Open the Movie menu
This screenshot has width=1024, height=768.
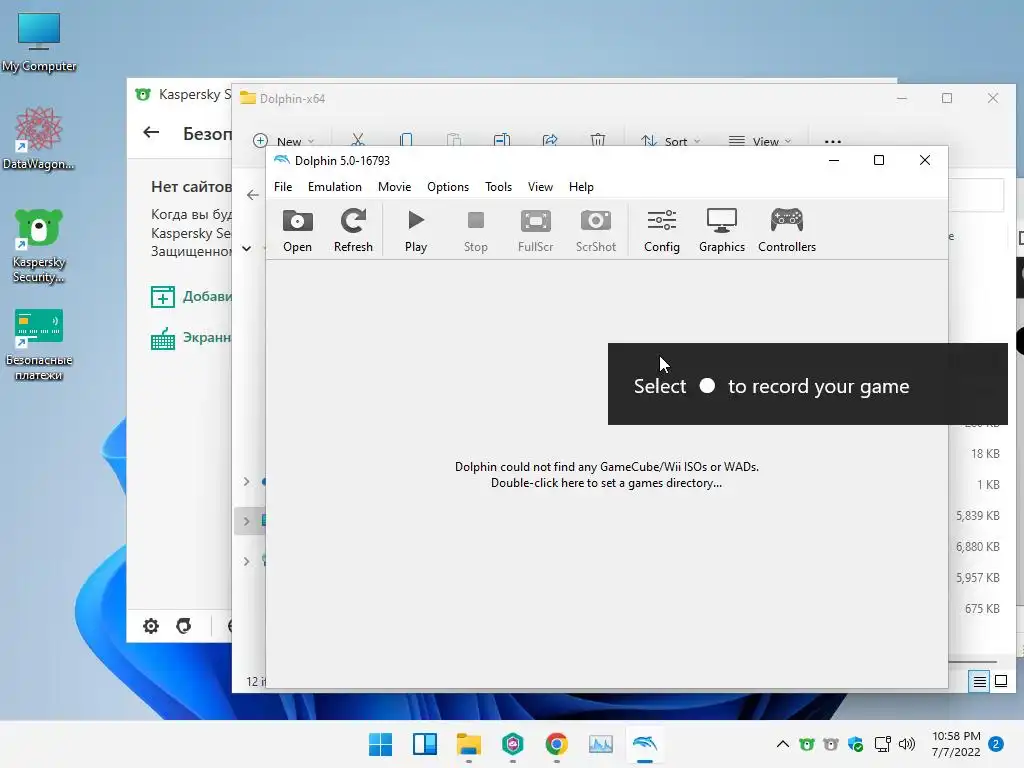[x=394, y=187]
